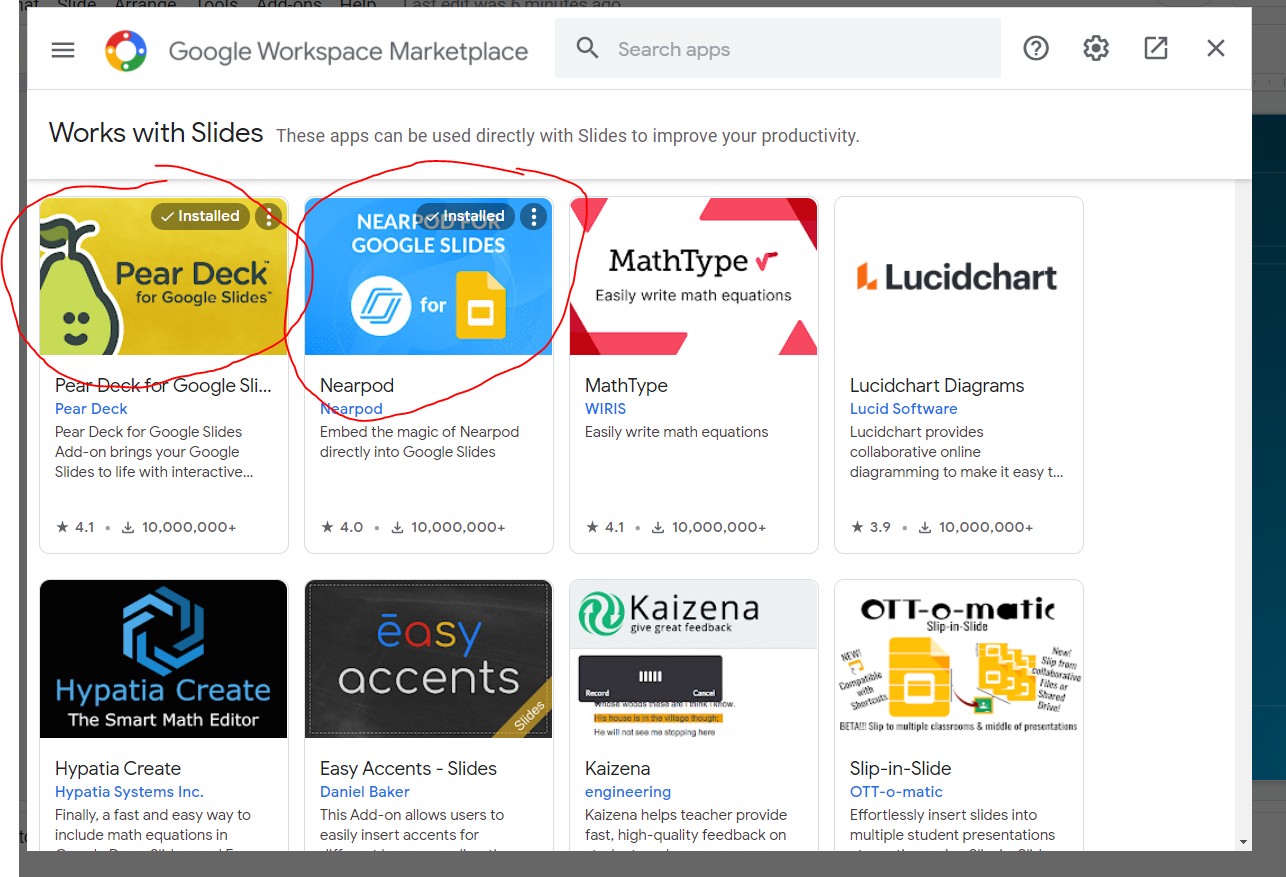Viewport: 1286px width, 877px height.
Task: Click 'Embed the magic of Nearpod' description
Action: pos(420,442)
